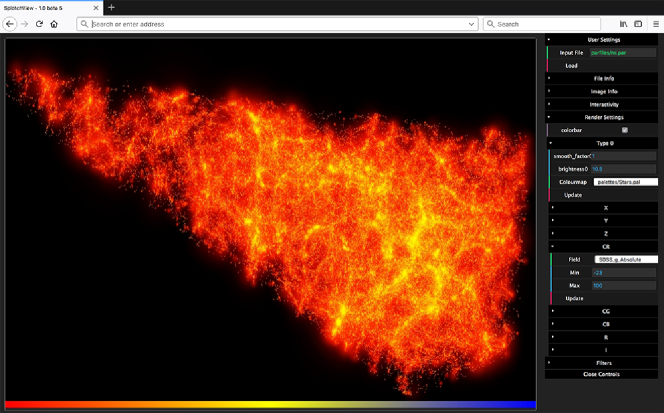The height and width of the screenshot is (413, 664).
Task: Expand the Filters section
Action: [x=601, y=363]
